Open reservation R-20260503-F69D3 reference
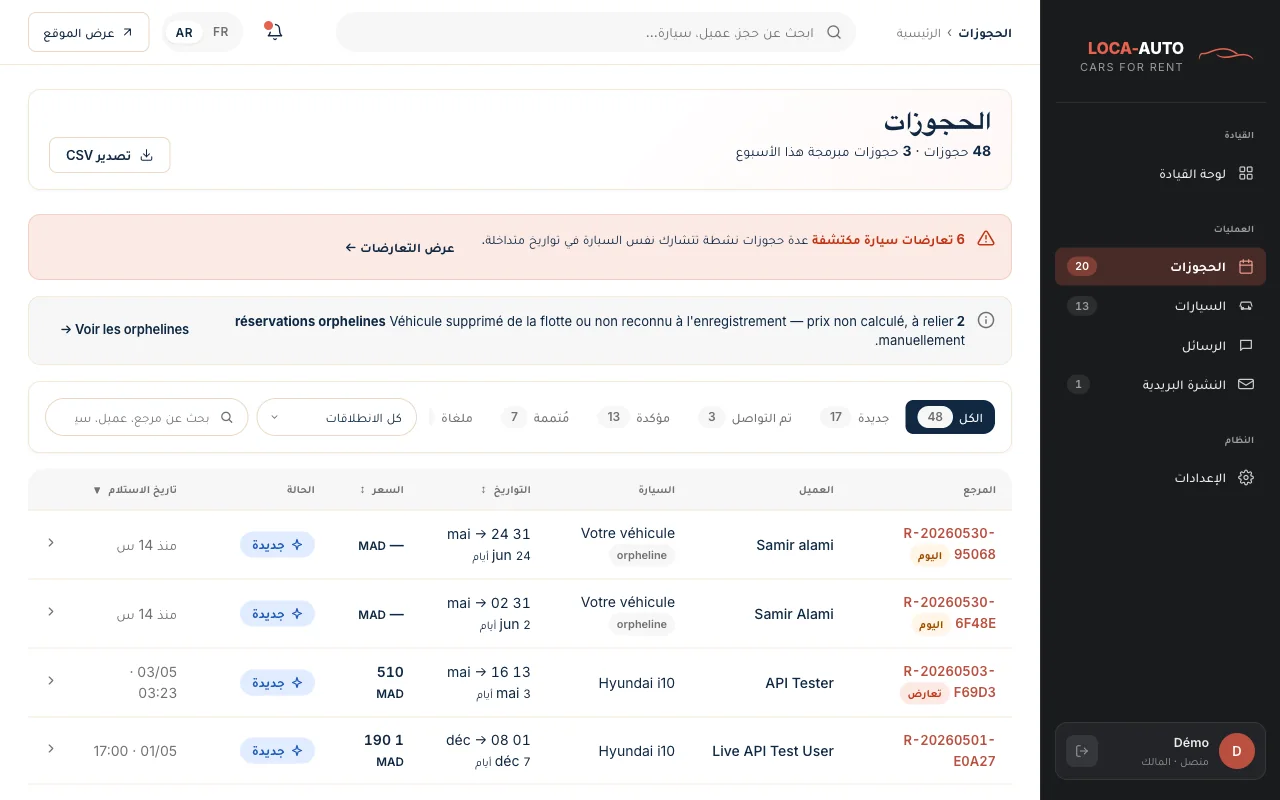 pos(949,681)
